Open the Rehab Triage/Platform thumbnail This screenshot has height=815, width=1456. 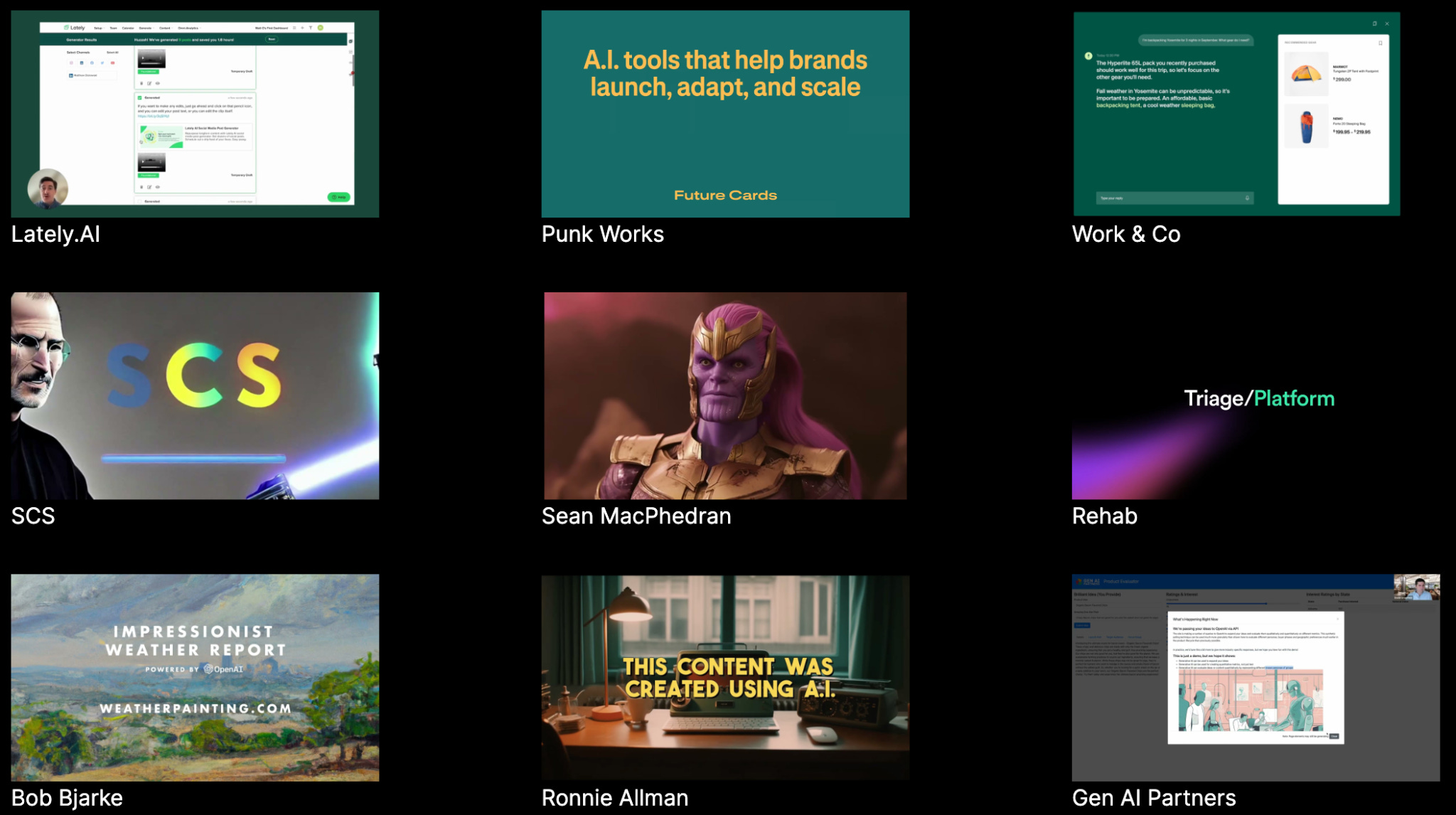[x=1256, y=395]
